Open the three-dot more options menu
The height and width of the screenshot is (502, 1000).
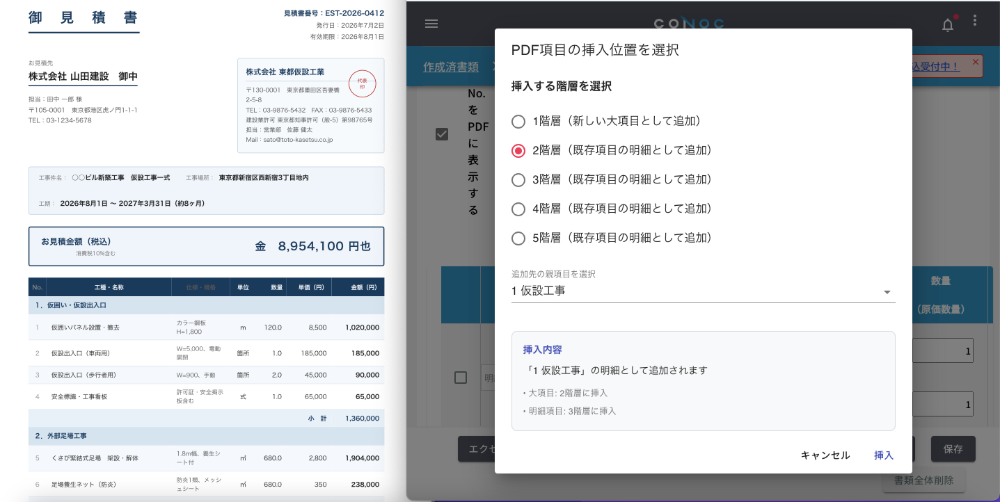(x=974, y=21)
